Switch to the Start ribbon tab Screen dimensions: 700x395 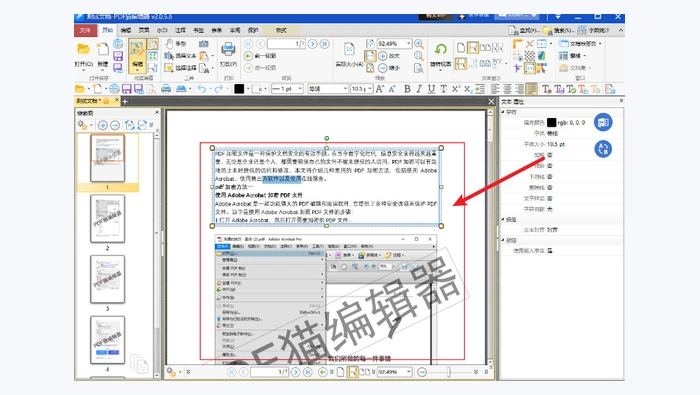[108, 30]
